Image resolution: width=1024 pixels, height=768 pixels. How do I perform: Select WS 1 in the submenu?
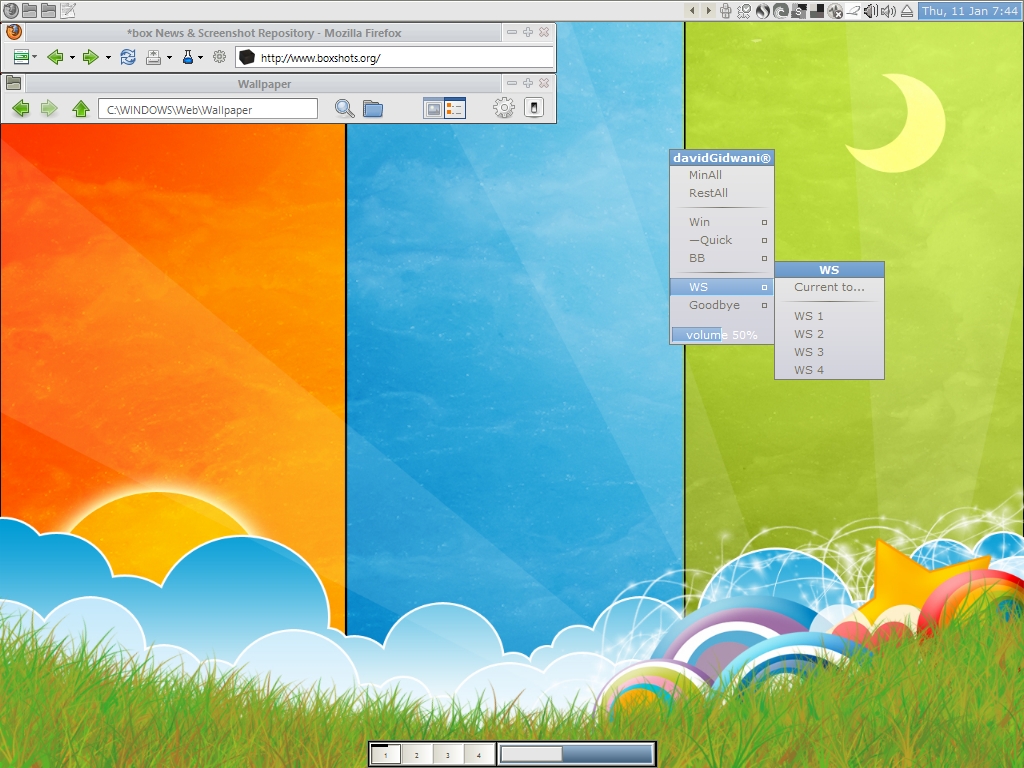coord(829,316)
